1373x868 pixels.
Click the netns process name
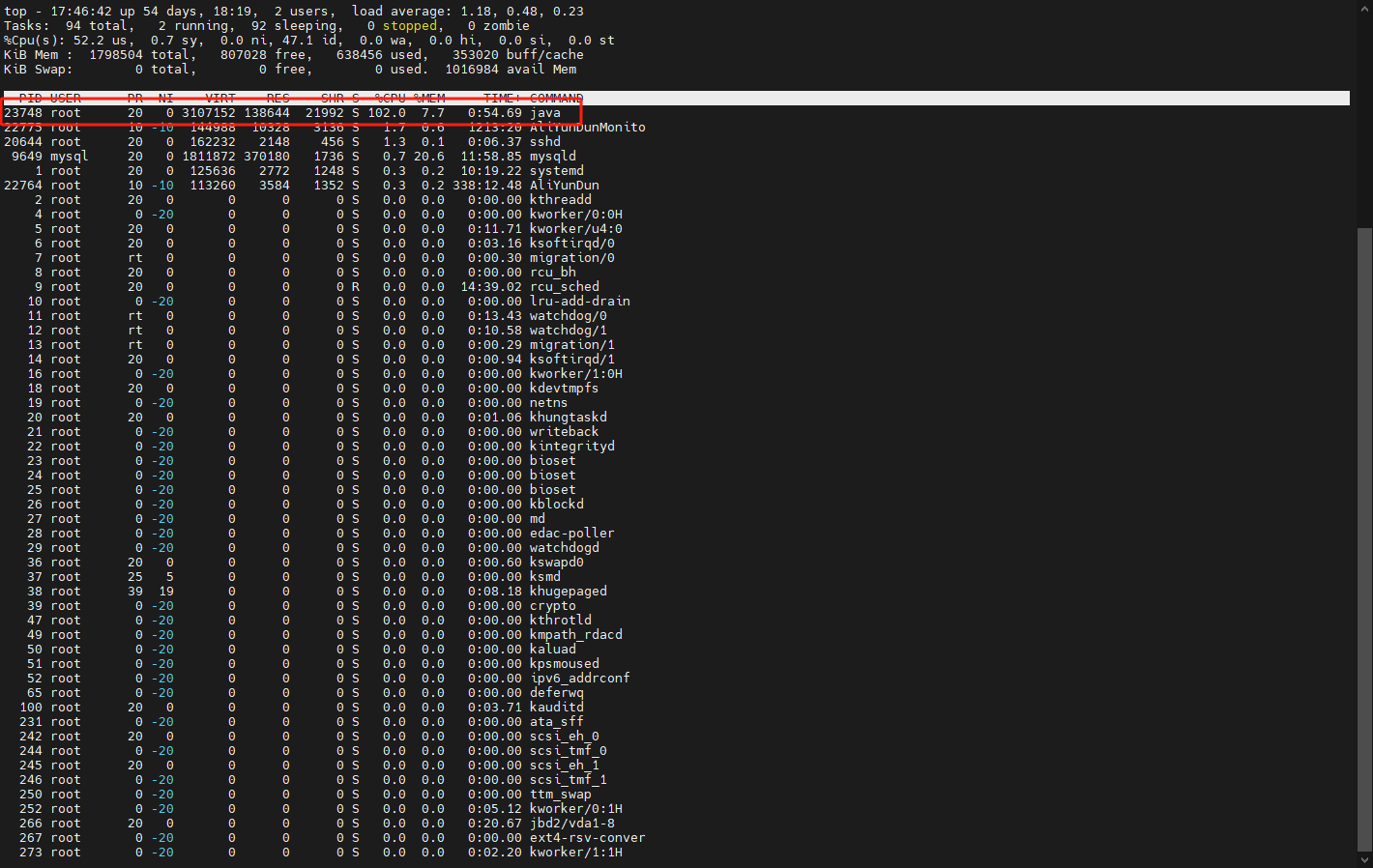pyautogui.click(x=549, y=403)
